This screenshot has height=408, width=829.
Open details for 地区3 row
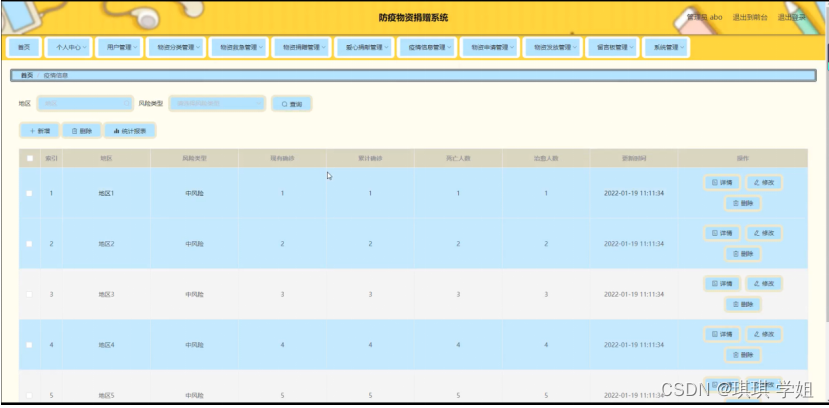(722, 284)
